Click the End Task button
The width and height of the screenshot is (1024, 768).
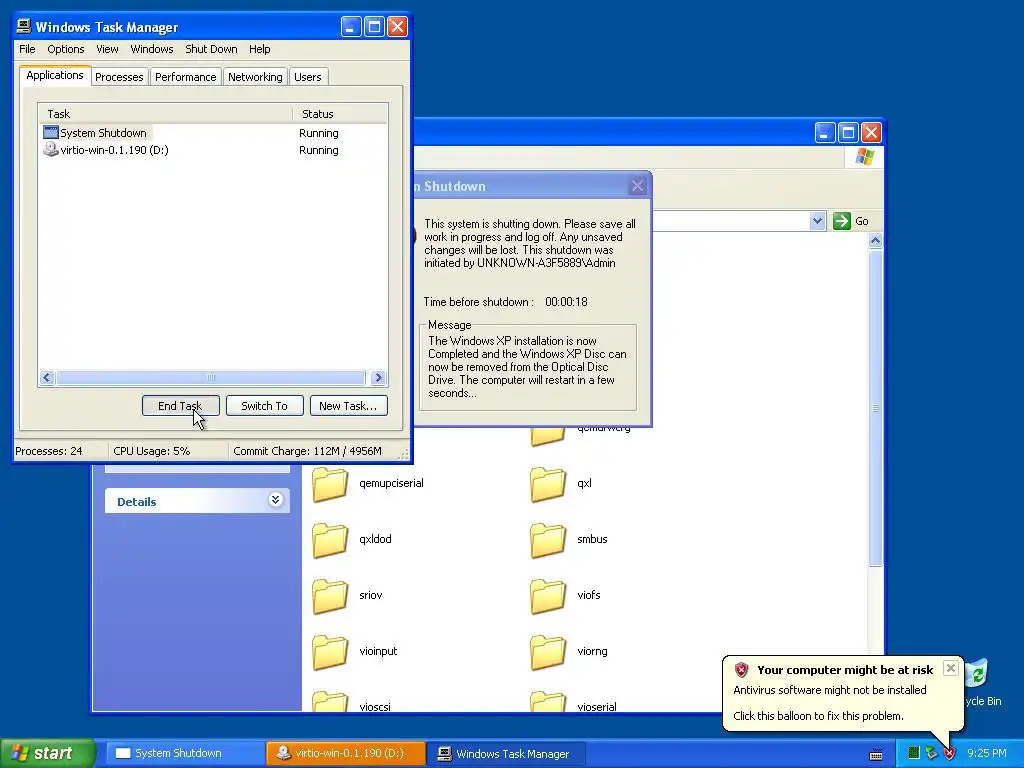tap(180, 406)
